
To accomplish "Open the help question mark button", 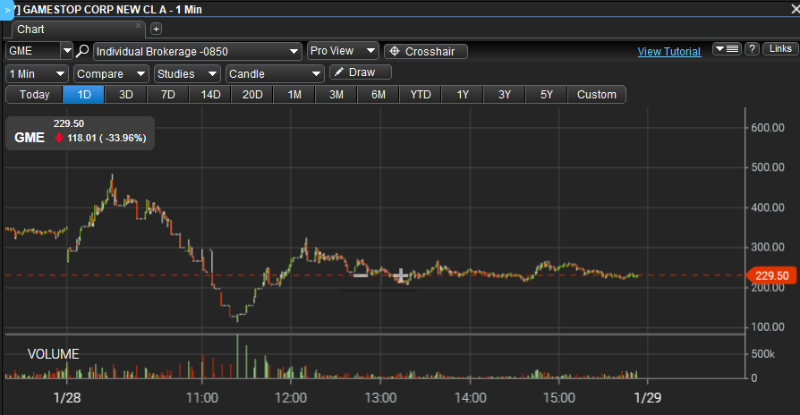I will (752, 49).
